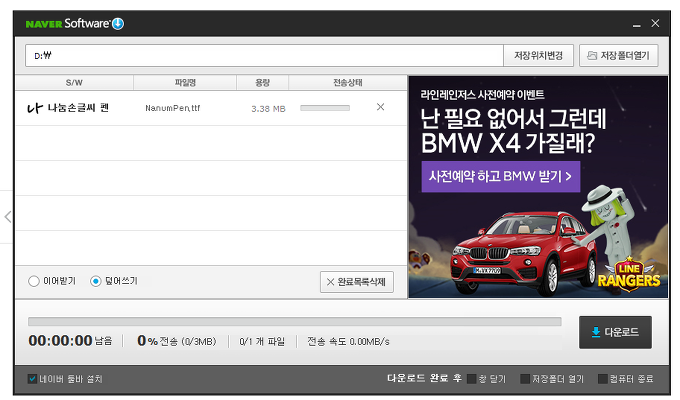This screenshot has height=400, width=680.
Task: Close the Naver Software window
Action: click(655, 23)
